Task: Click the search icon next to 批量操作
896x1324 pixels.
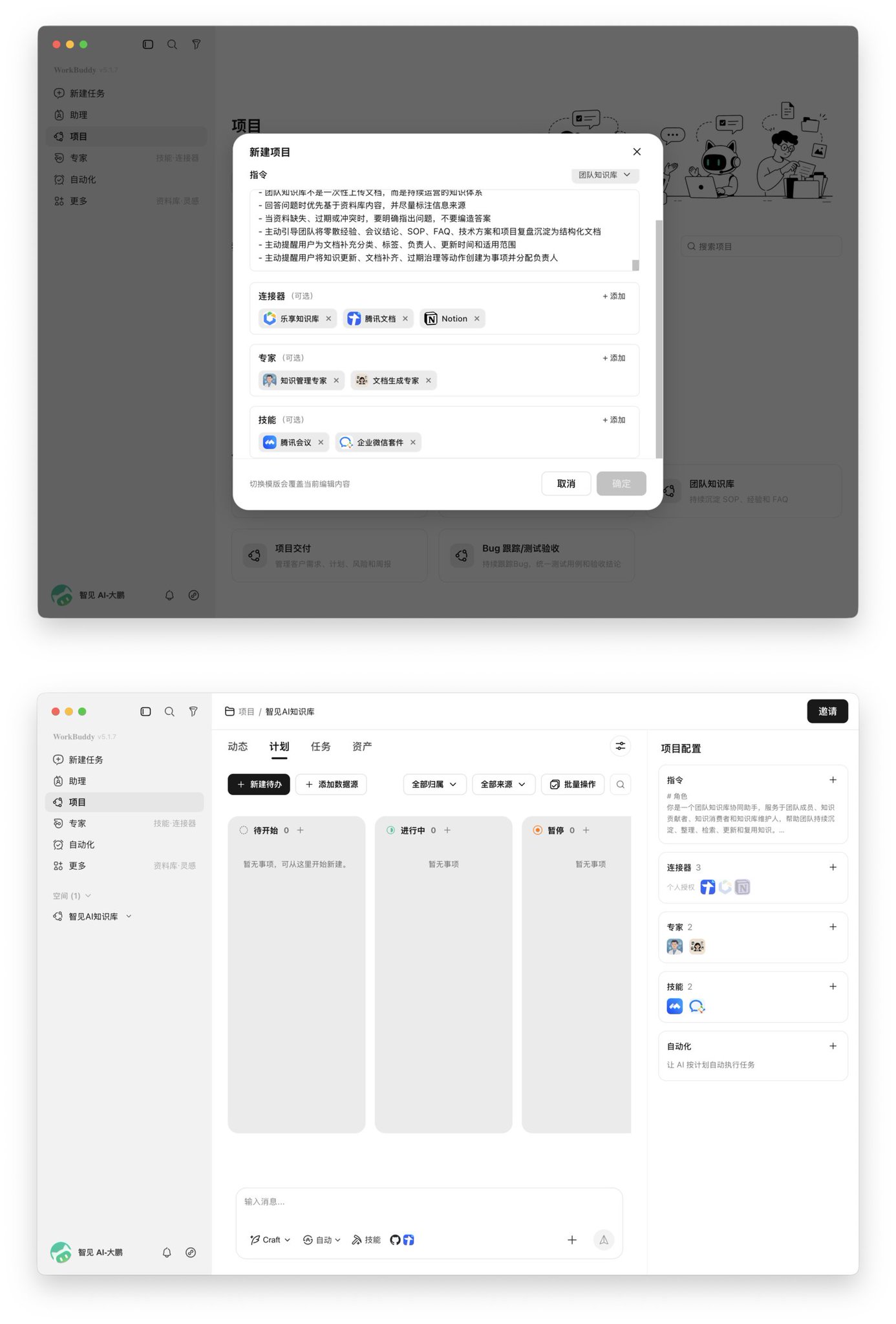Action: [x=620, y=784]
